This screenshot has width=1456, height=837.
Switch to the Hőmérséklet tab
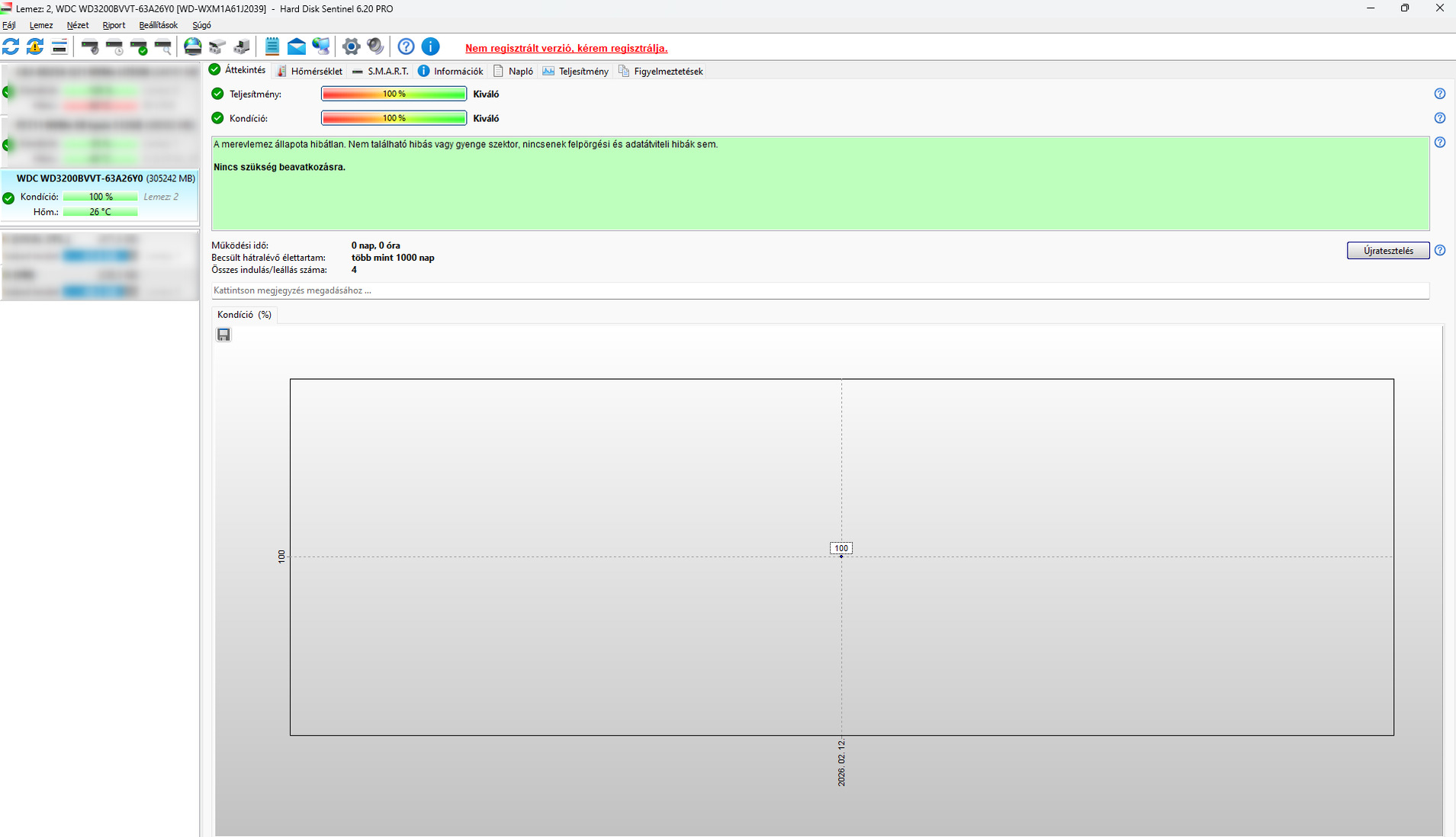tap(310, 71)
